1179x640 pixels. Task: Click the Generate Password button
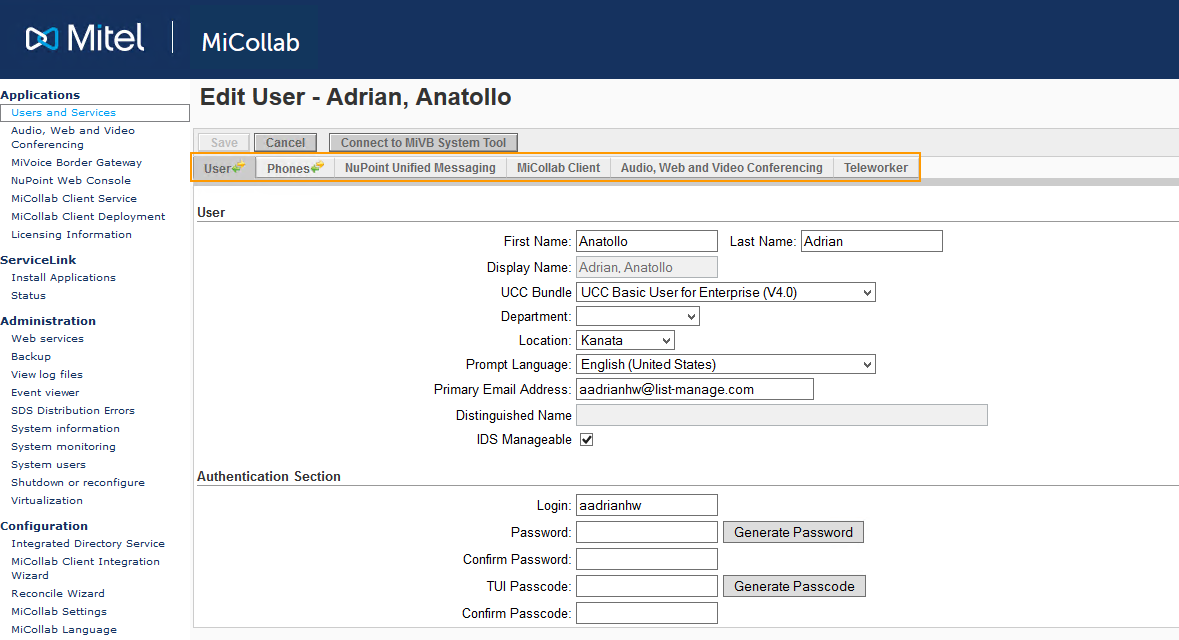pyautogui.click(x=793, y=532)
